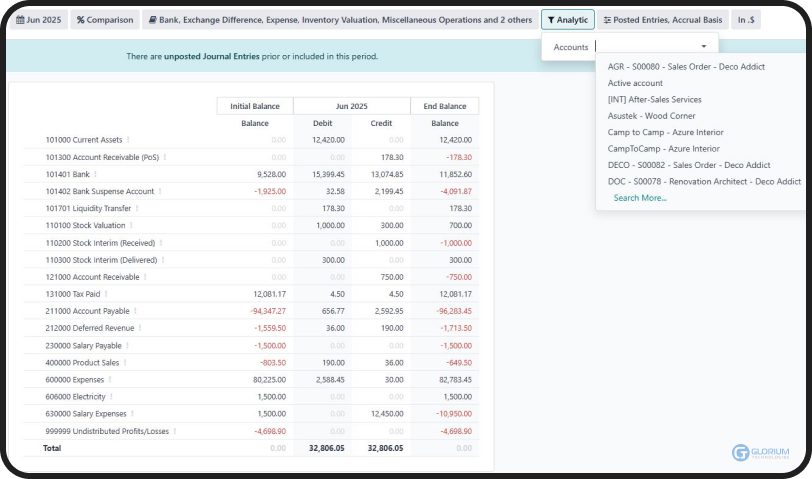Click Bank Suspense Account end balance -4,091.87
The image size is (812, 479).
(456, 191)
